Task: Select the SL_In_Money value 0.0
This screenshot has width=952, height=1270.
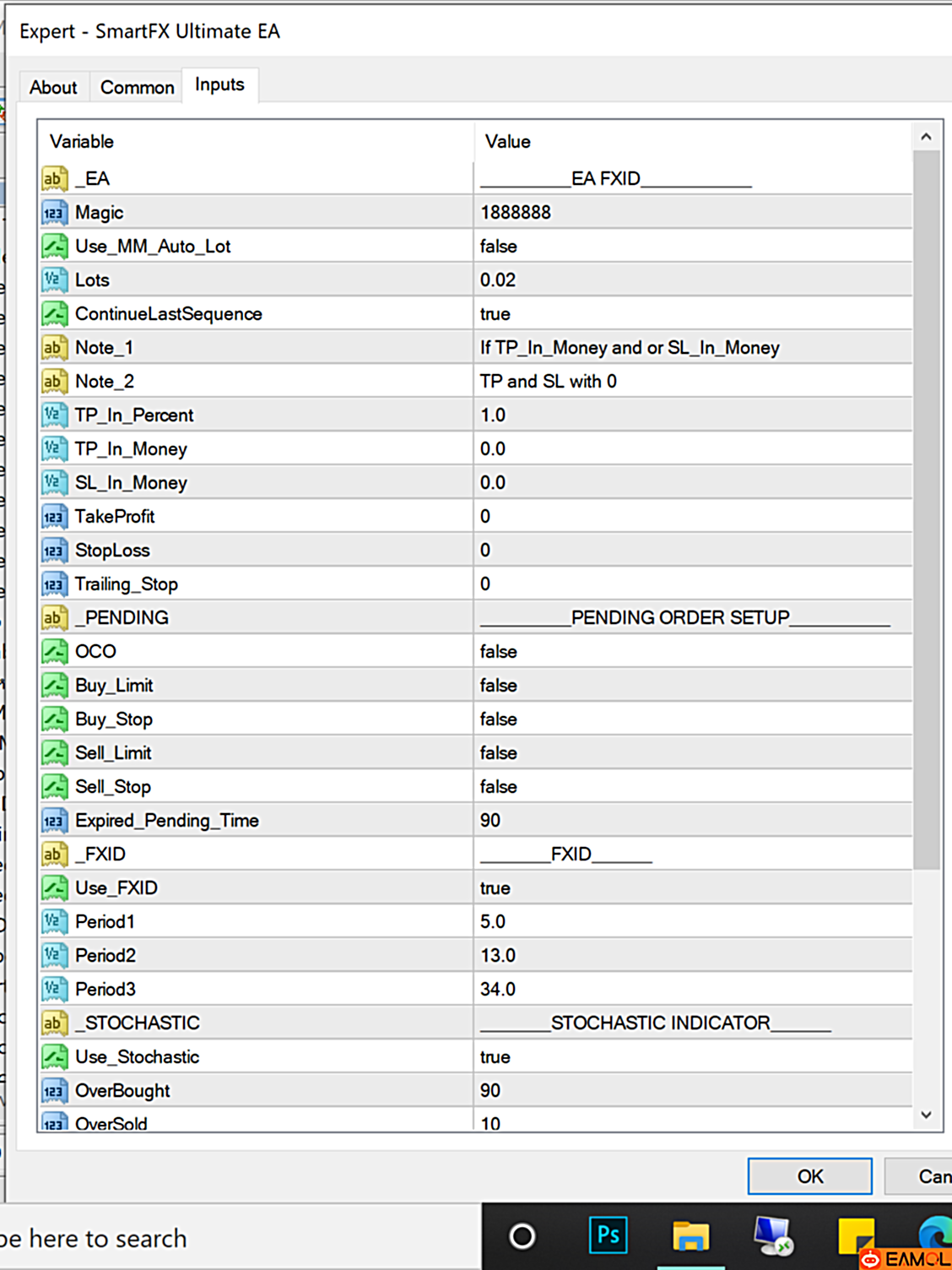Action: (493, 482)
